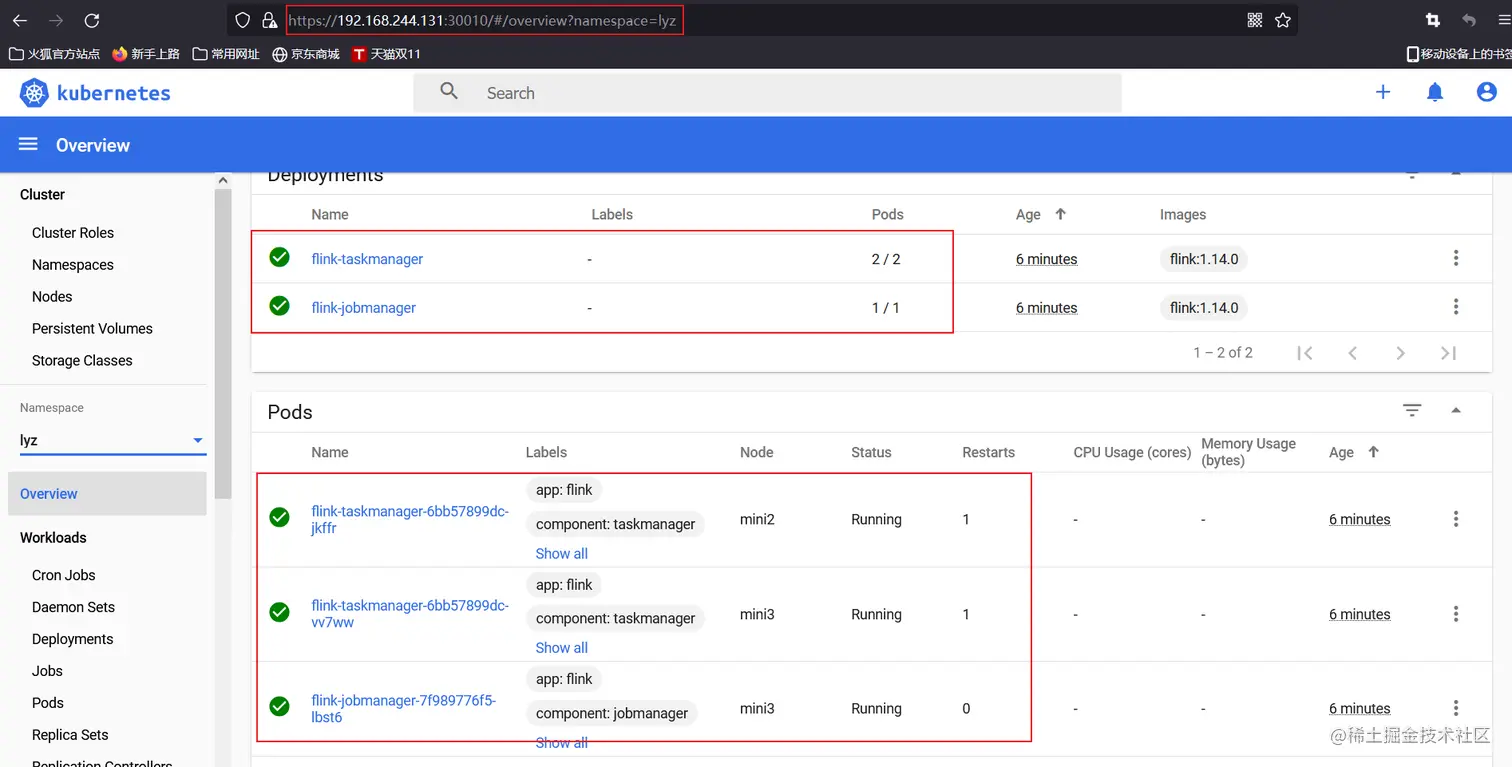This screenshot has height=767, width=1512.
Task: Open Jobs in sidebar
Action: click(47, 671)
